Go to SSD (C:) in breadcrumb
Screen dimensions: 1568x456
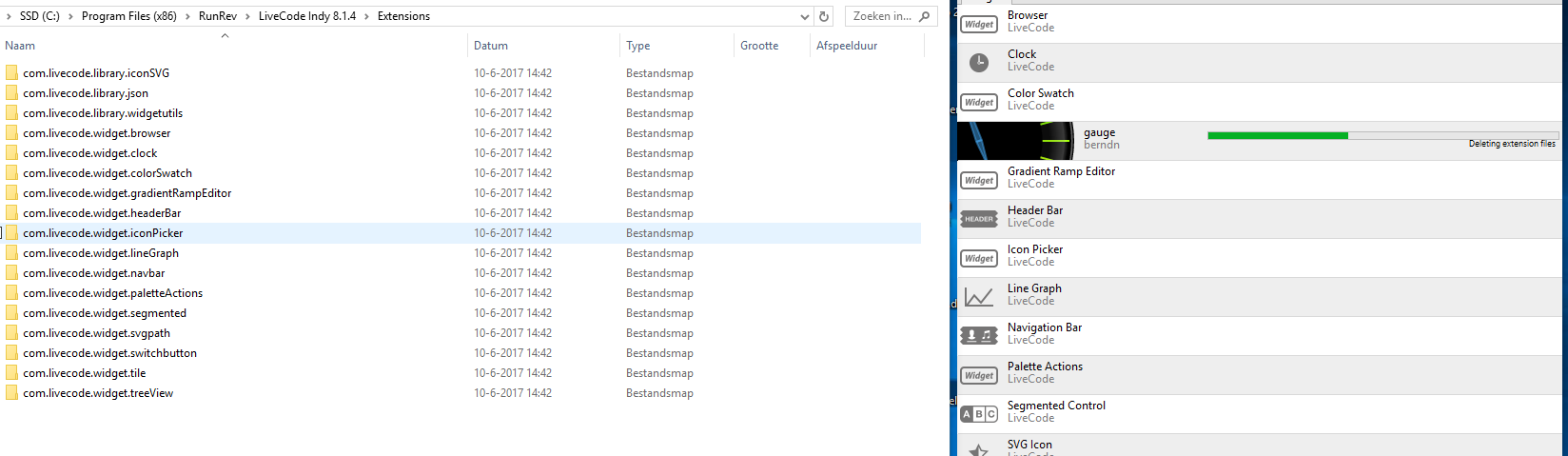click(40, 16)
